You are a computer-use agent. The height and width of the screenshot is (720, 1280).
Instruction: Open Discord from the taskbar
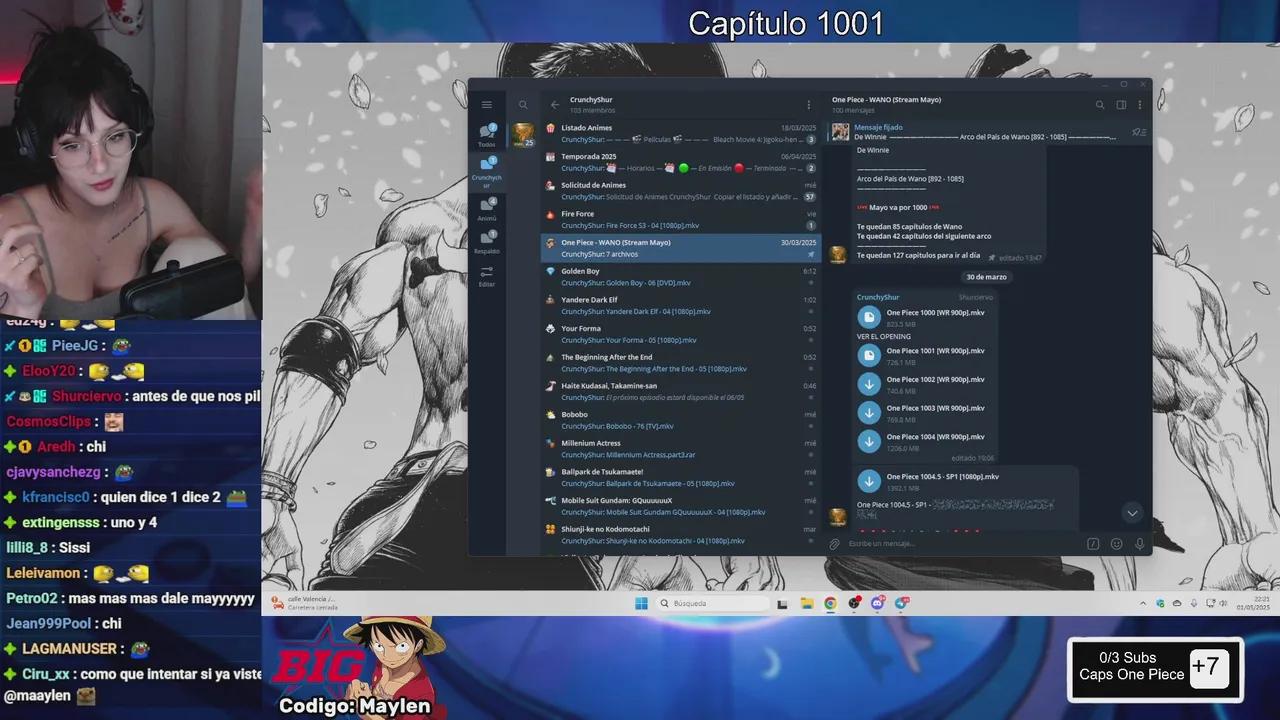878,603
